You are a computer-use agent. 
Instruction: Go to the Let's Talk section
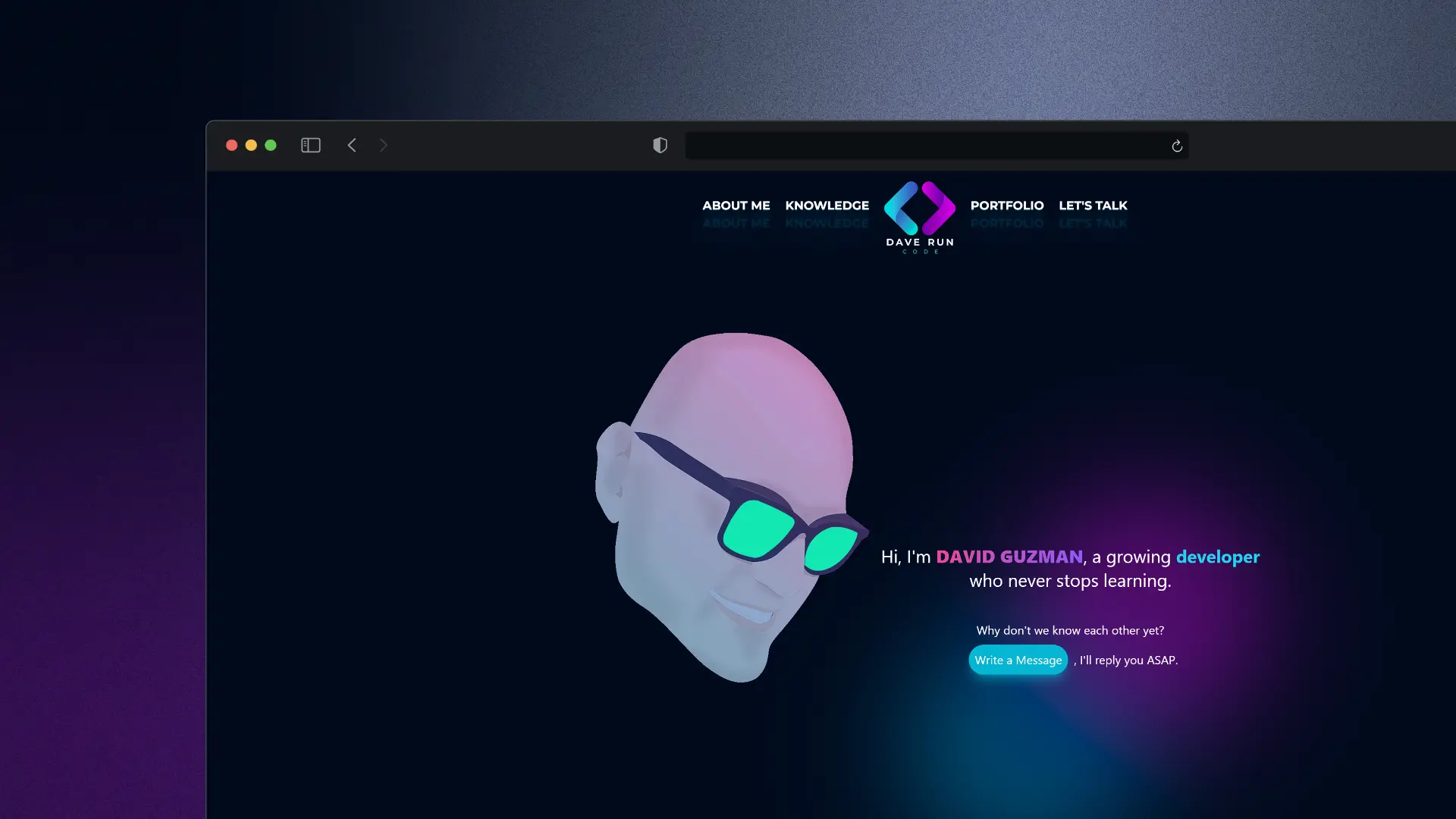tap(1093, 206)
